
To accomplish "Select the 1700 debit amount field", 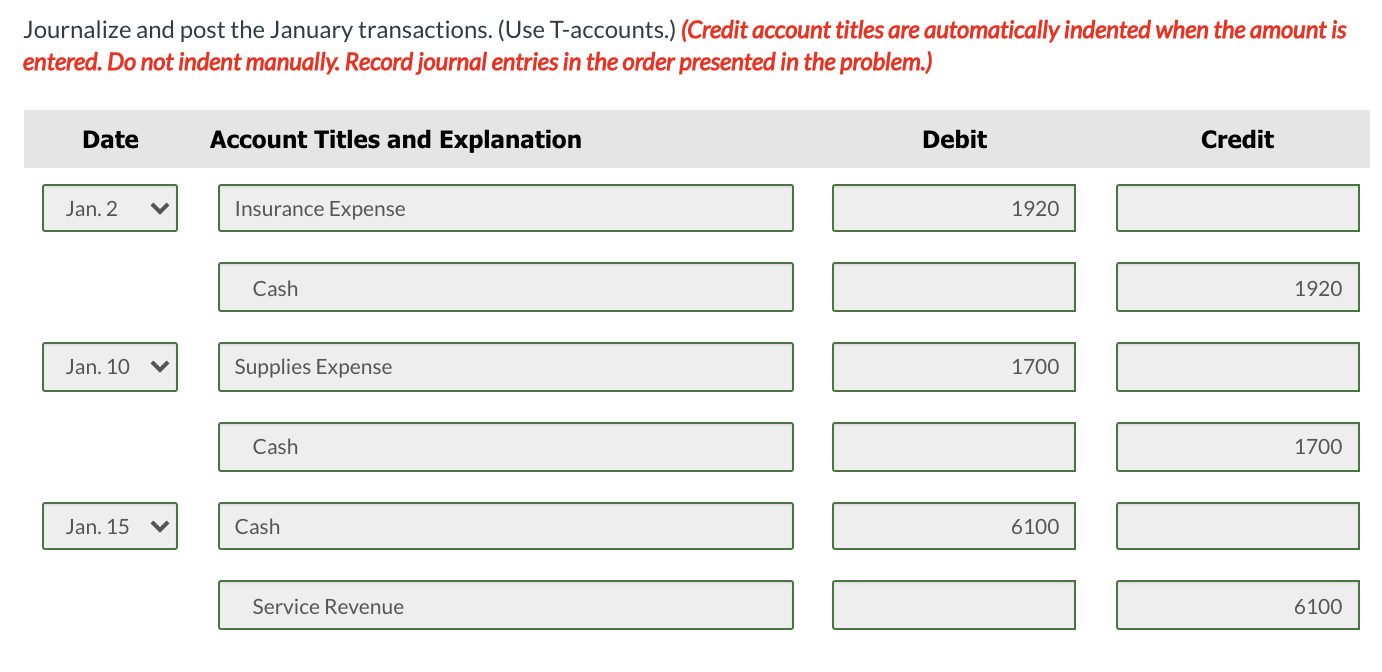I will pos(953,367).
